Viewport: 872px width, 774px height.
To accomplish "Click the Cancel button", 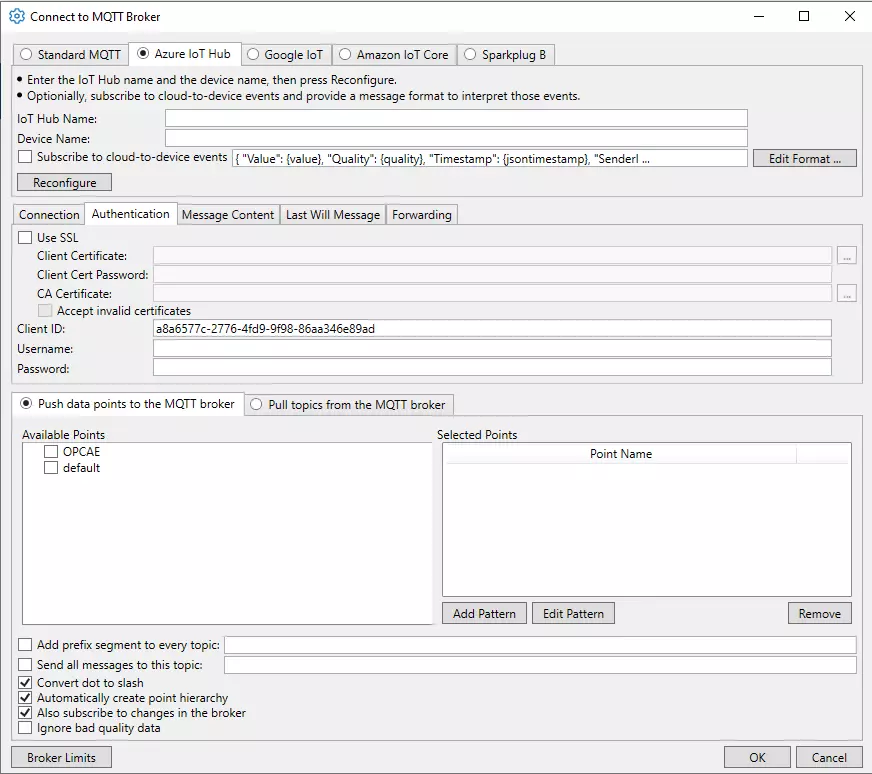I will coord(829,757).
